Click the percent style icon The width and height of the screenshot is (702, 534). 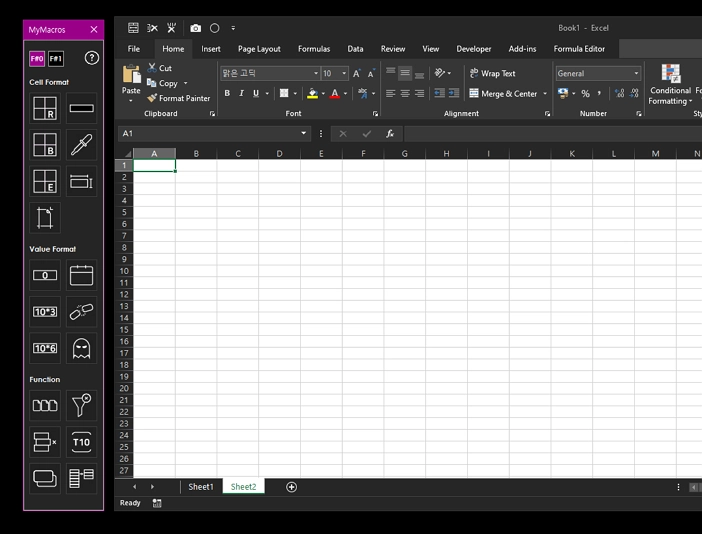[586, 94]
